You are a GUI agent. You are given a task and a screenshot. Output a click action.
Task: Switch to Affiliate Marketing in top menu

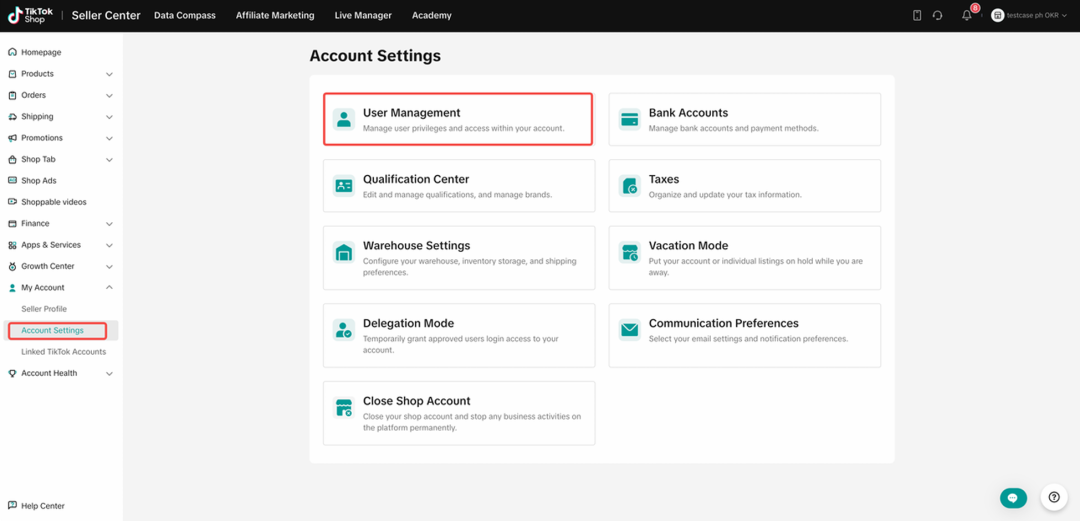click(x=275, y=15)
